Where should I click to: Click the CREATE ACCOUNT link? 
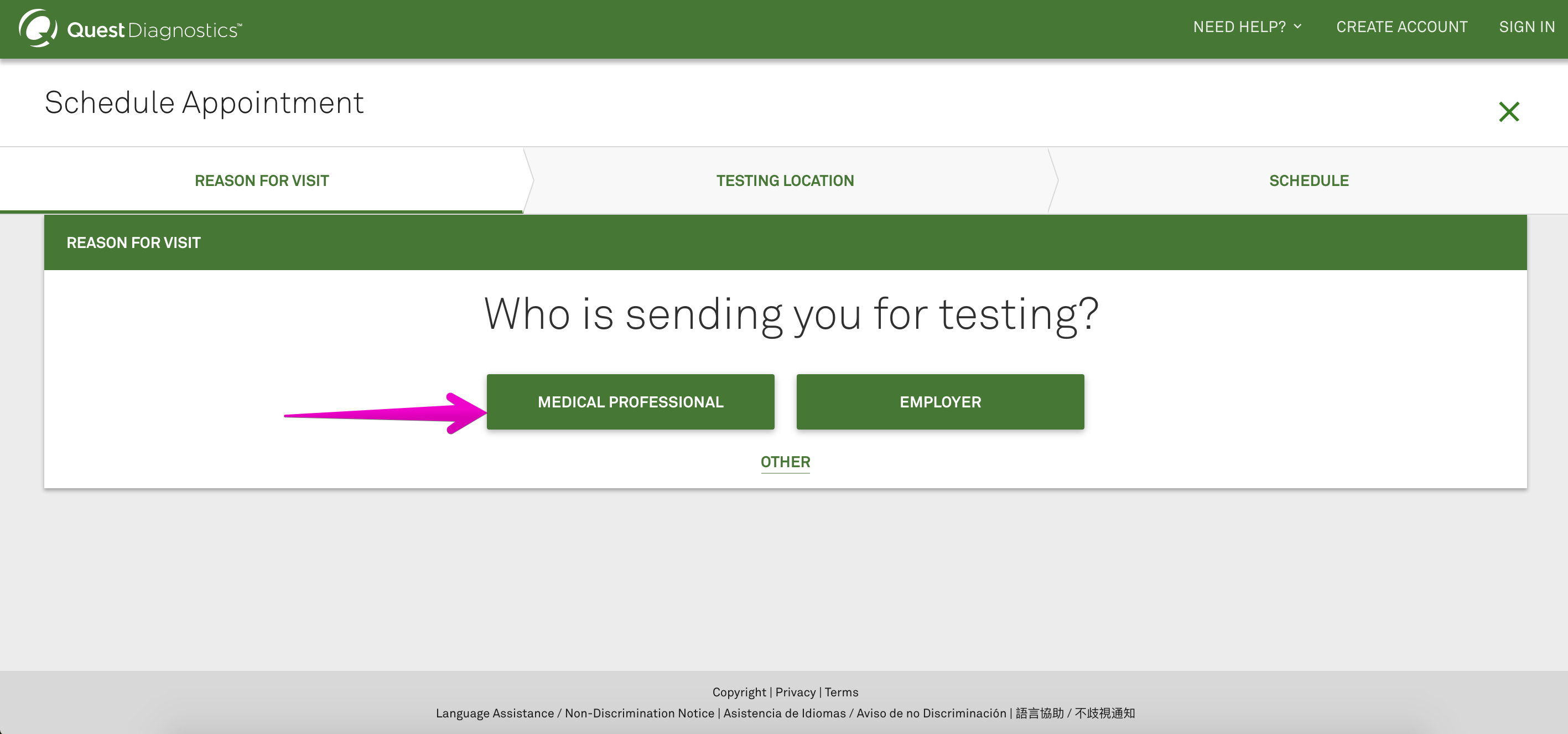click(x=1400, y=28)
